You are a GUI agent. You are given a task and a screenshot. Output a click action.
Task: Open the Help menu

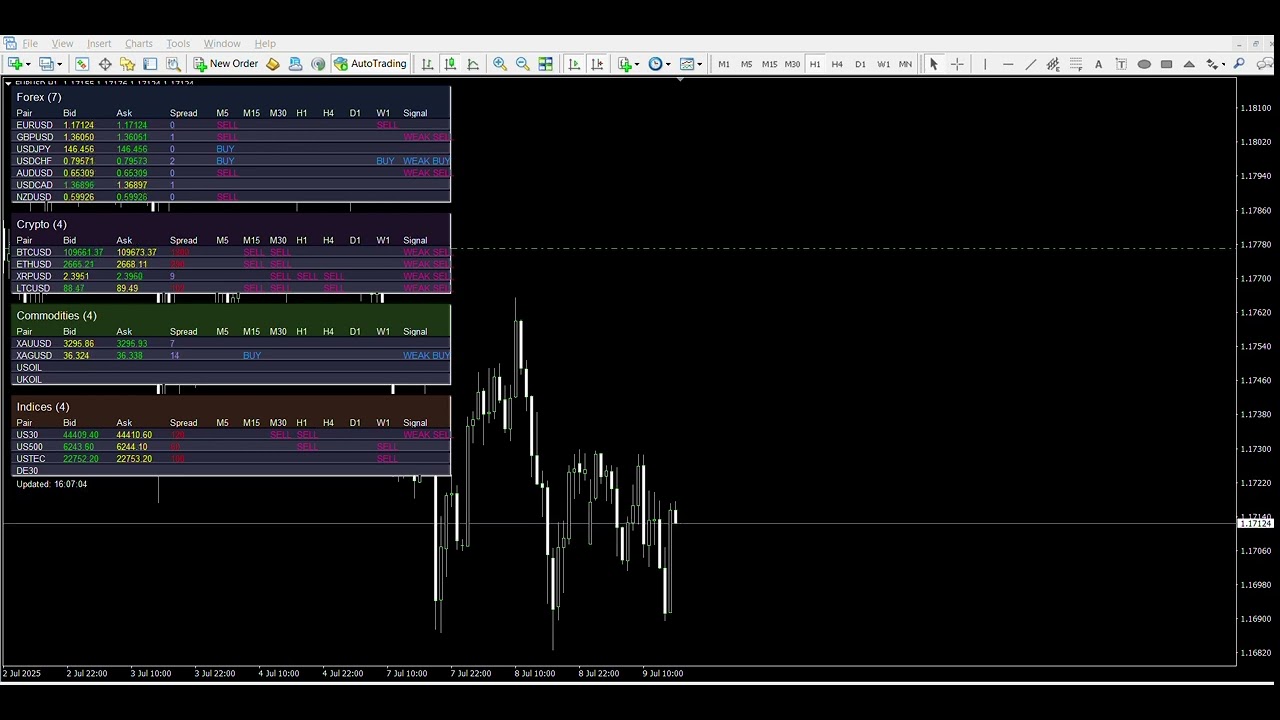click(265, 44)
